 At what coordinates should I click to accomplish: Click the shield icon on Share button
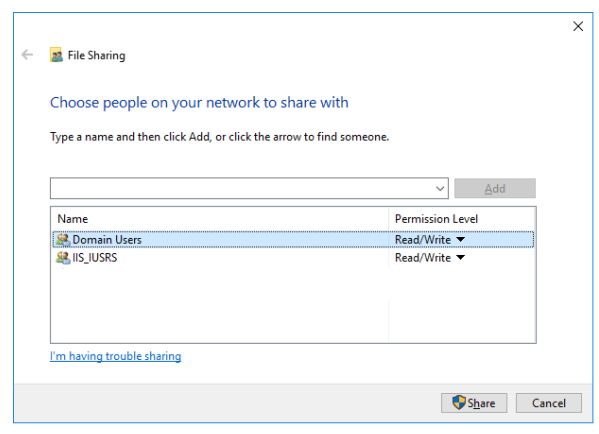pos(458,403)
